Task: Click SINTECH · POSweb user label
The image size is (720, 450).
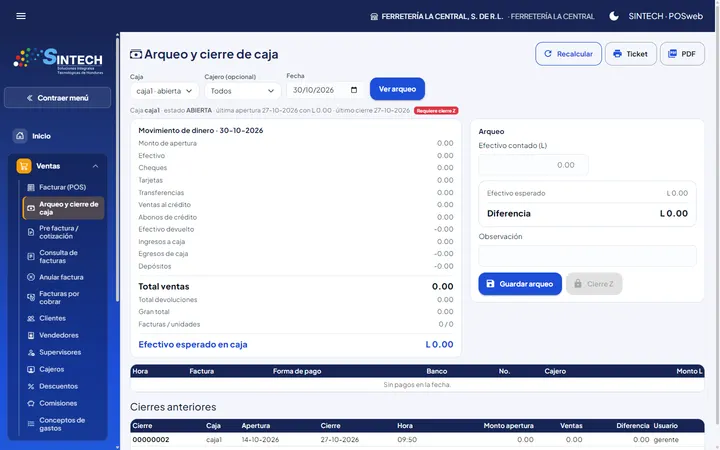Action: click(665, 16)
